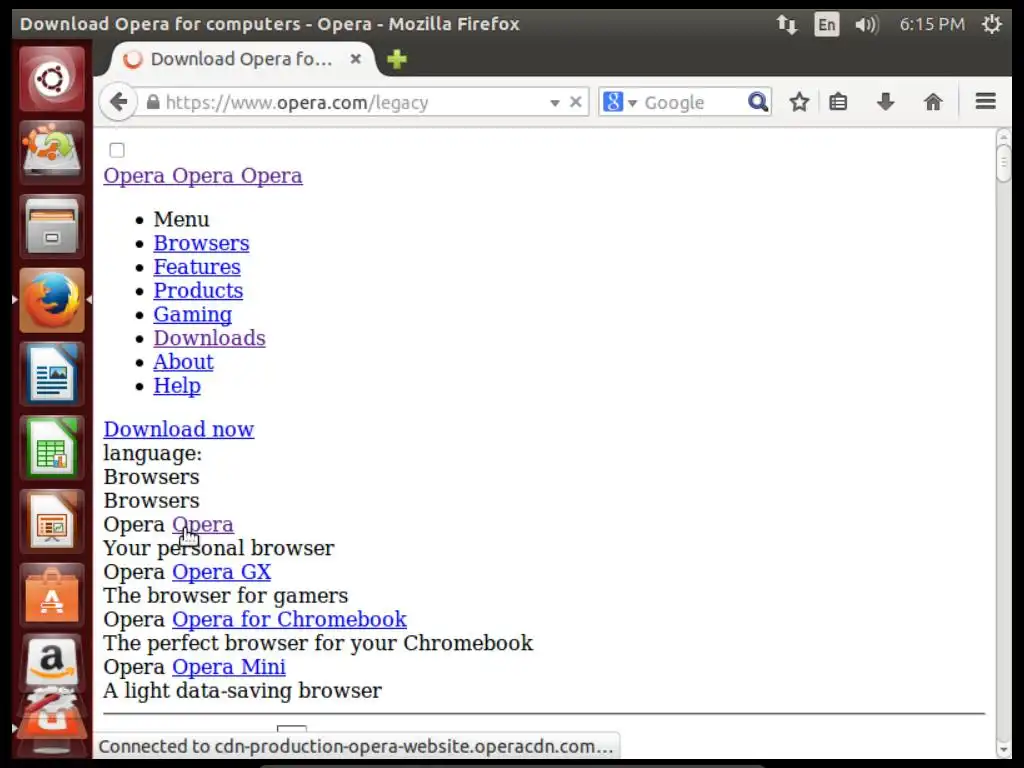Screen dimensions: 1024x768
Task: Expand URL history dropdown arrow
Action: 554,103
